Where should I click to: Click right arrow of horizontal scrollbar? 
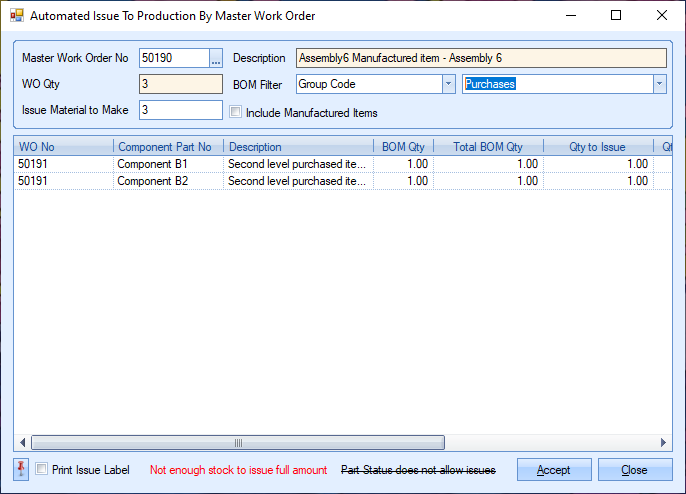point(662,443)
